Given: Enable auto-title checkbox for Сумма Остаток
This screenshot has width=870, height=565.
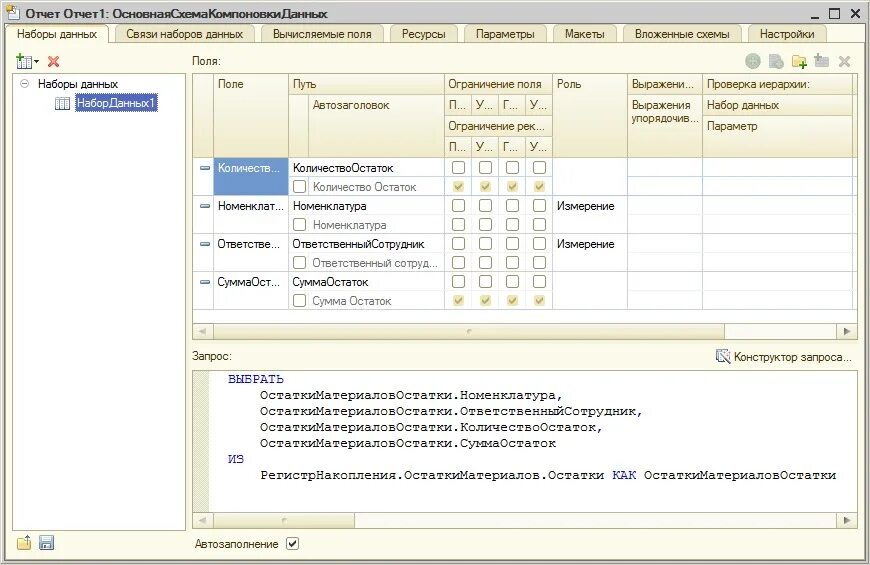Looking at the screenshot, I should pos(300,301).
